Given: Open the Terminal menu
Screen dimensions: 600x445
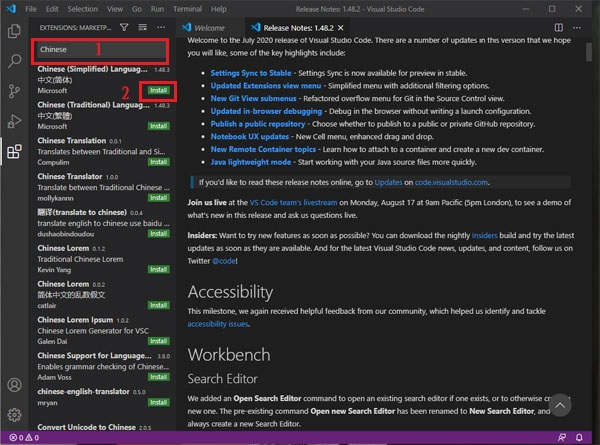Looking at the screenshot, I should (187, 9).
